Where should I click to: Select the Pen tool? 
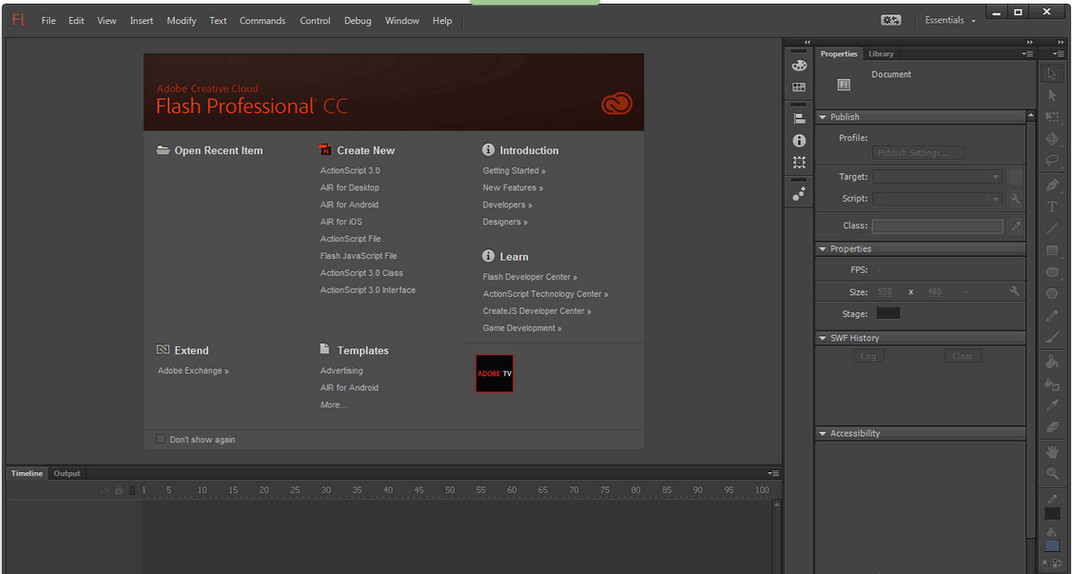1052,184
